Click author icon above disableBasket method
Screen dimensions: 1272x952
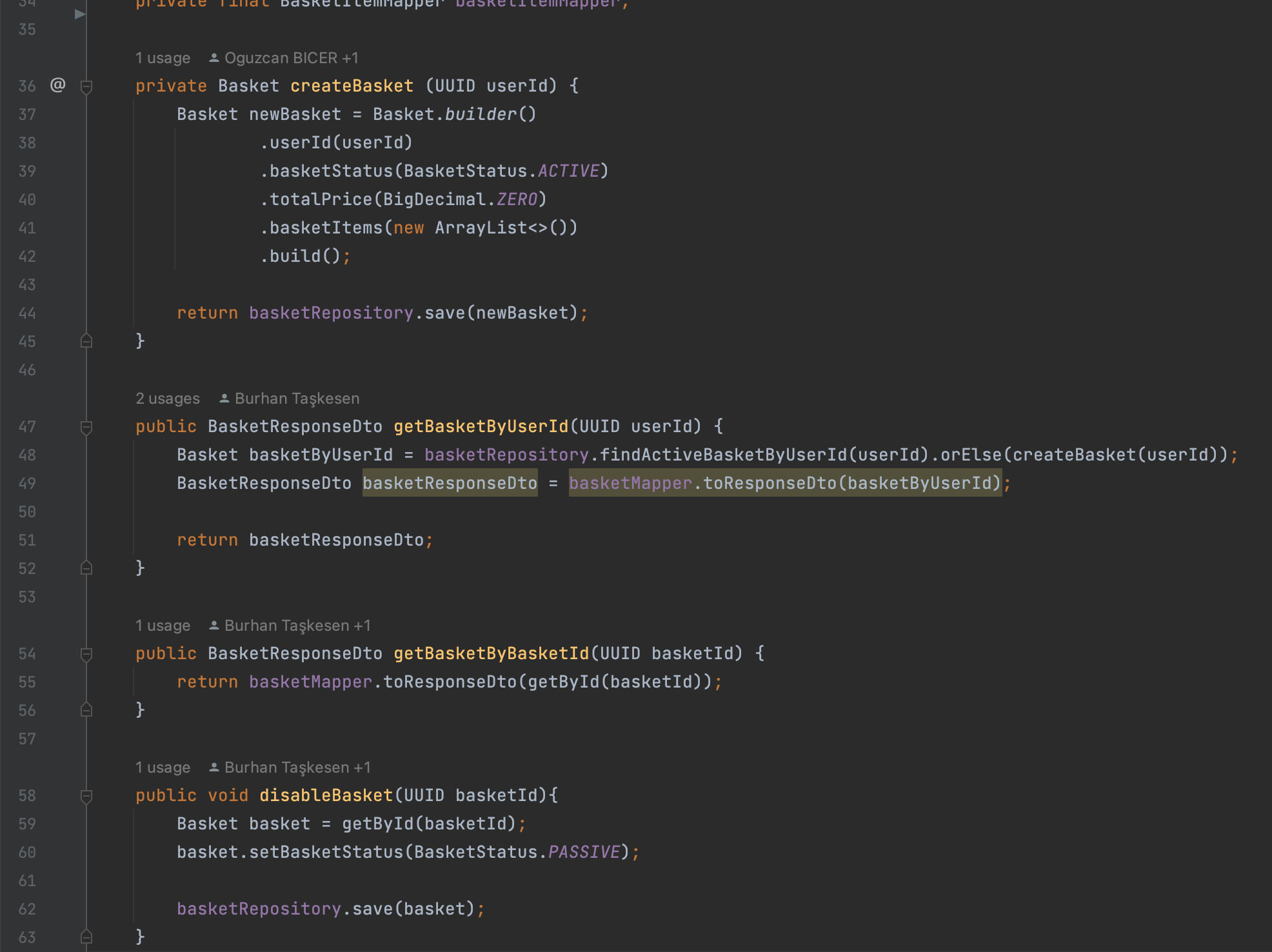point(214,768)
